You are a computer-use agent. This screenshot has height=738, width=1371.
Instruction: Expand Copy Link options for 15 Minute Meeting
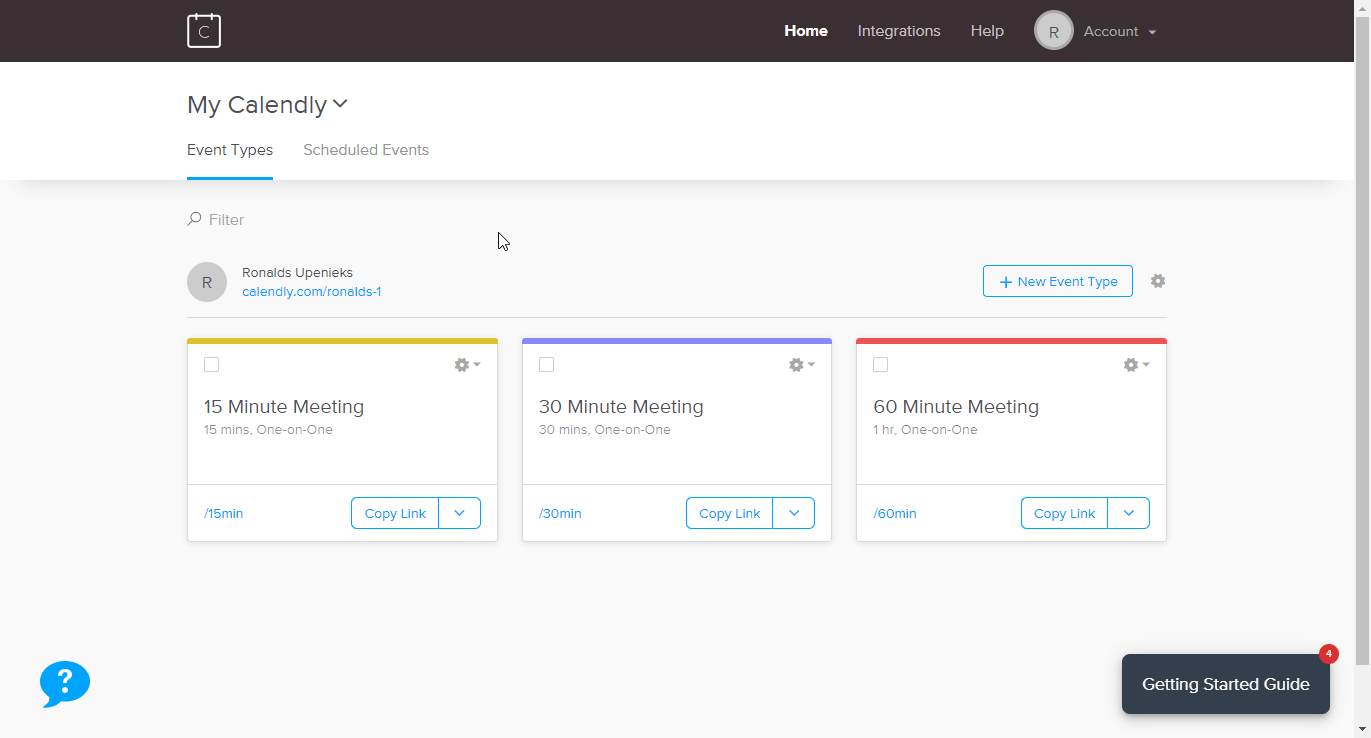[459, 512]
